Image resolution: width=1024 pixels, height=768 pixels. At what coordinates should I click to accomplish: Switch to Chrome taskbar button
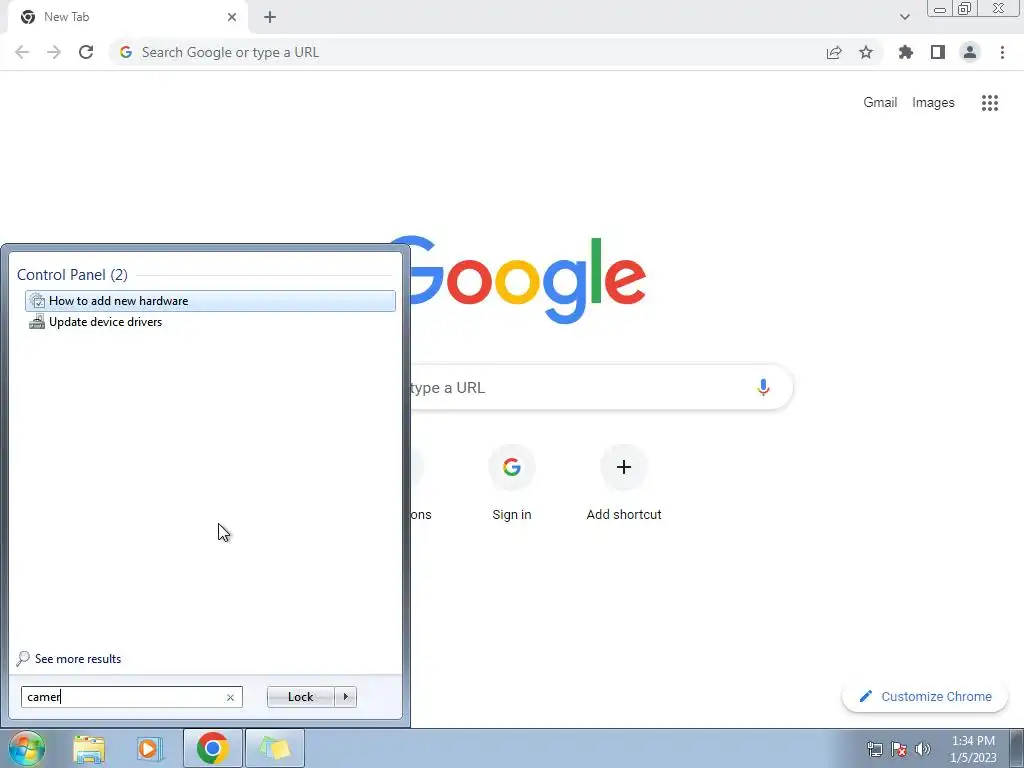coord(212,748)
